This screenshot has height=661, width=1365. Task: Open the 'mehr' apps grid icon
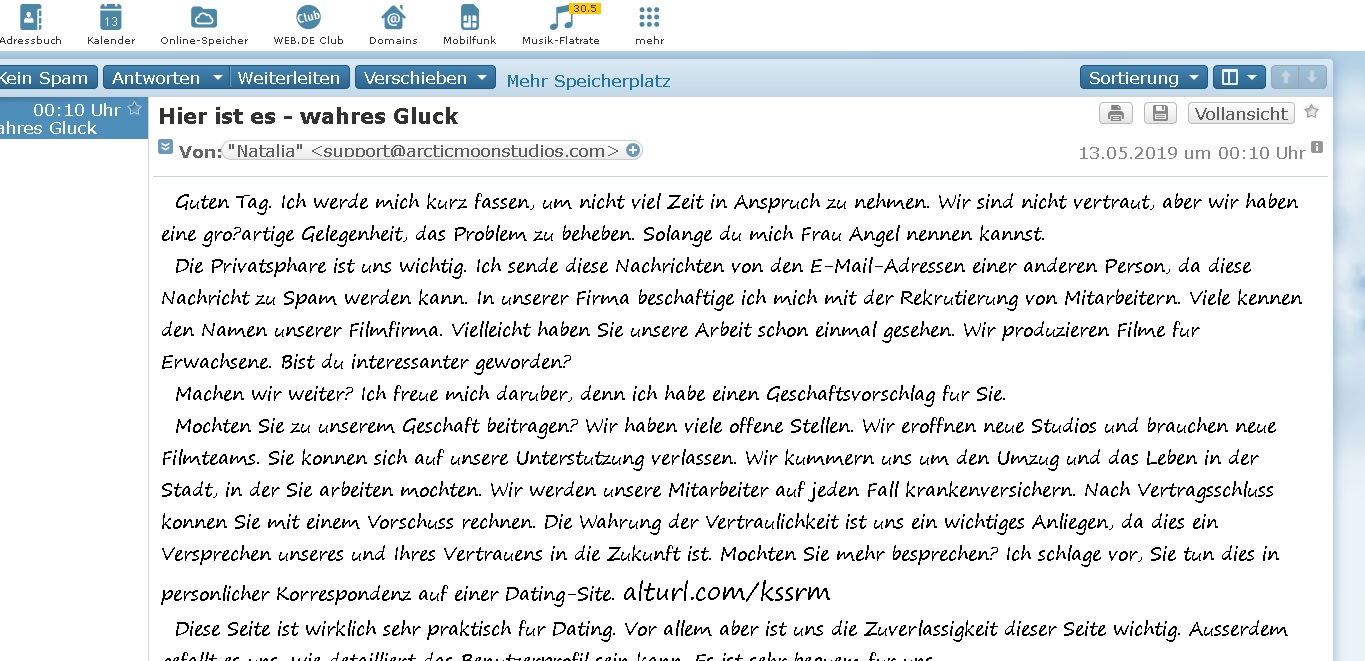pyautogui.click(x=649, y=17)
